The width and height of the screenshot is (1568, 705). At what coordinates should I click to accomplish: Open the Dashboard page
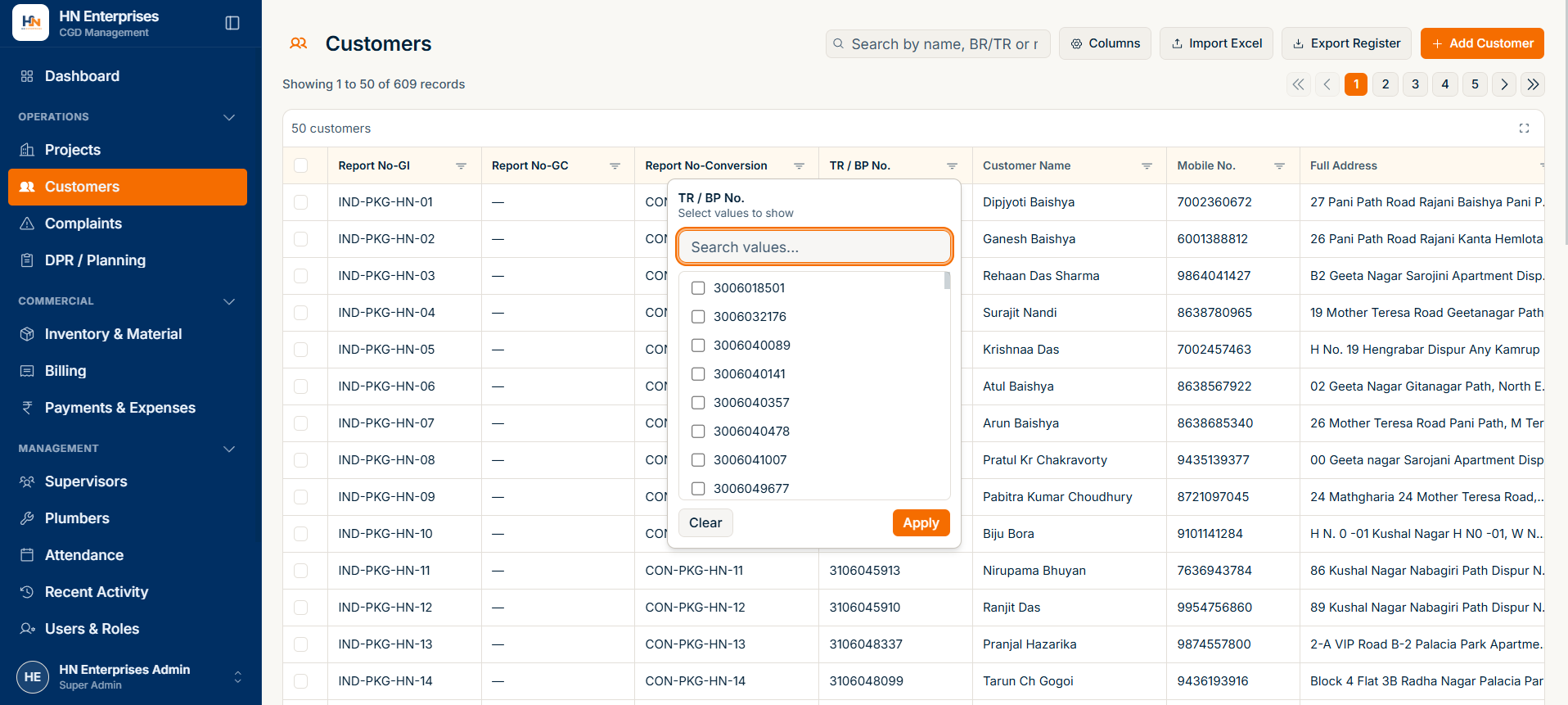coord(128,76)
